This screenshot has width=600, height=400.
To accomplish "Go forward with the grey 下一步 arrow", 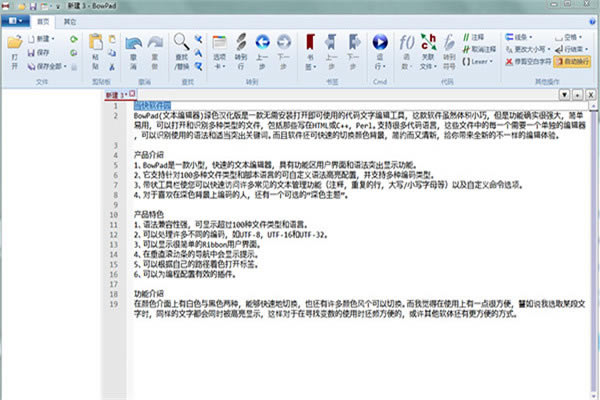I will click(x=284, y=51).
